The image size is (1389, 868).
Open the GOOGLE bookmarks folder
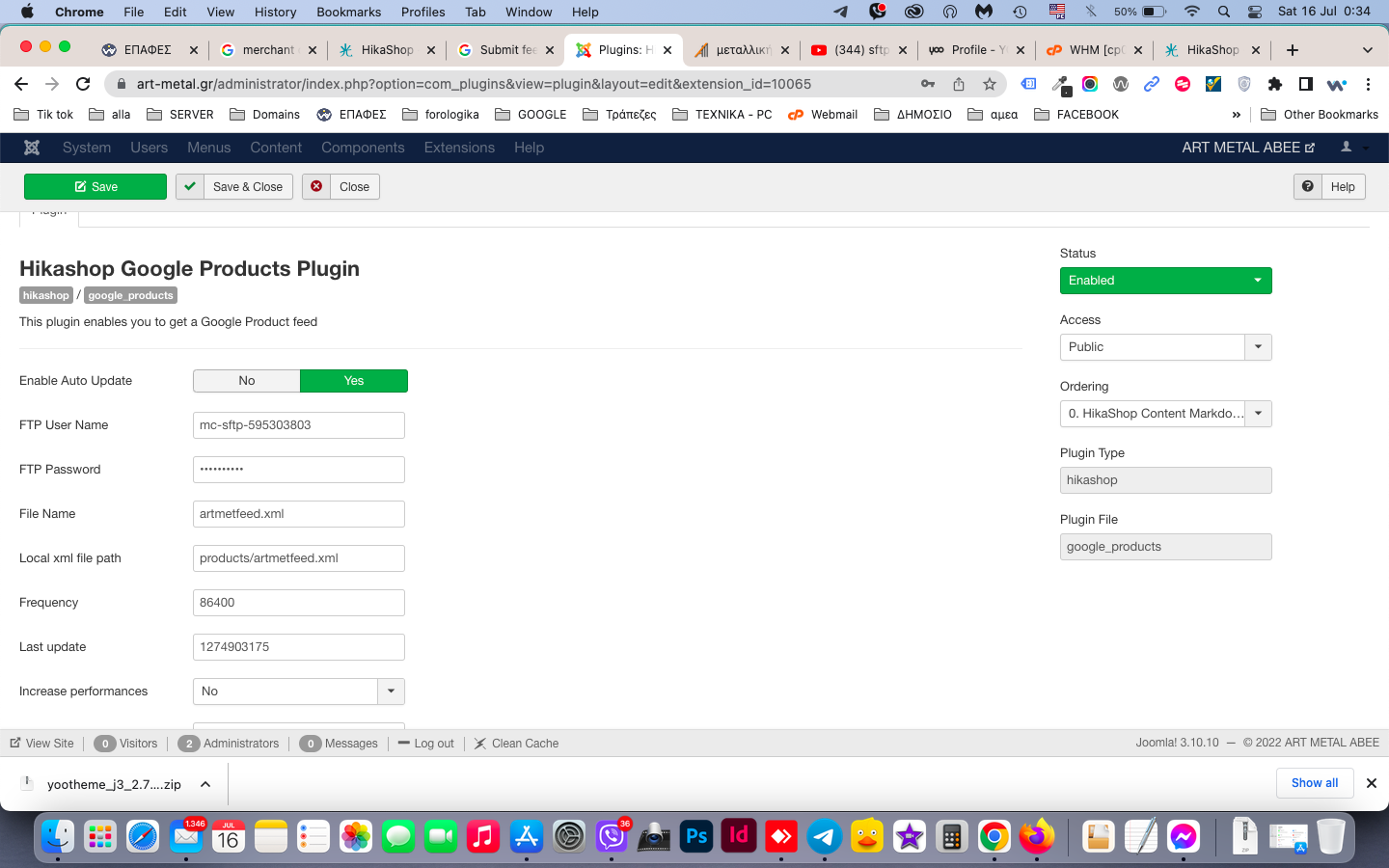point(531,115)
